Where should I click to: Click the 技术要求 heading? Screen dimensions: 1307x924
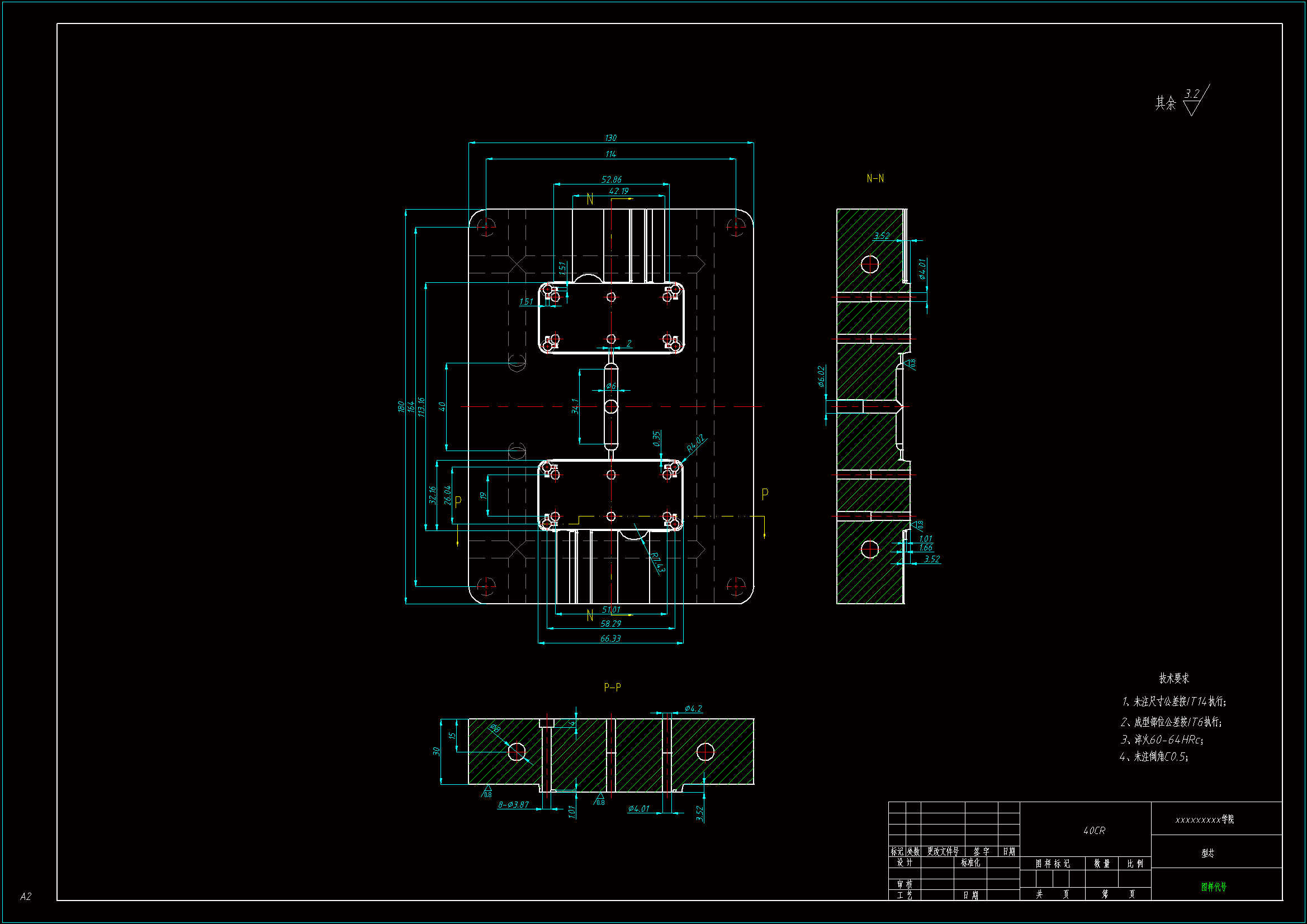tap(1174, 678)
